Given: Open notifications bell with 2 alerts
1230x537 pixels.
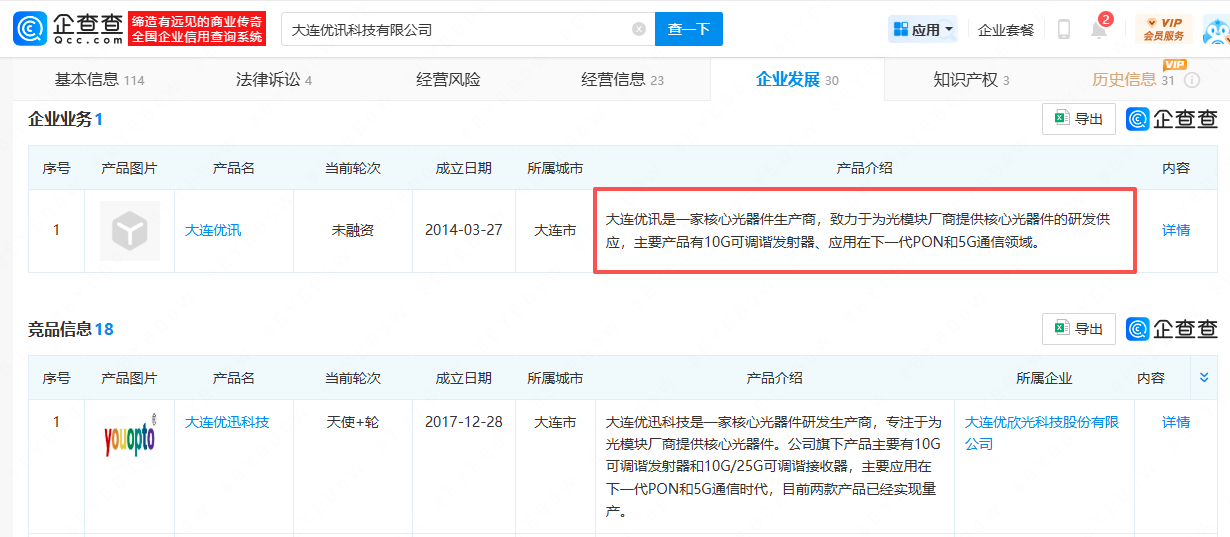Looking at the screenshot, I should [x=1099, y=29].
